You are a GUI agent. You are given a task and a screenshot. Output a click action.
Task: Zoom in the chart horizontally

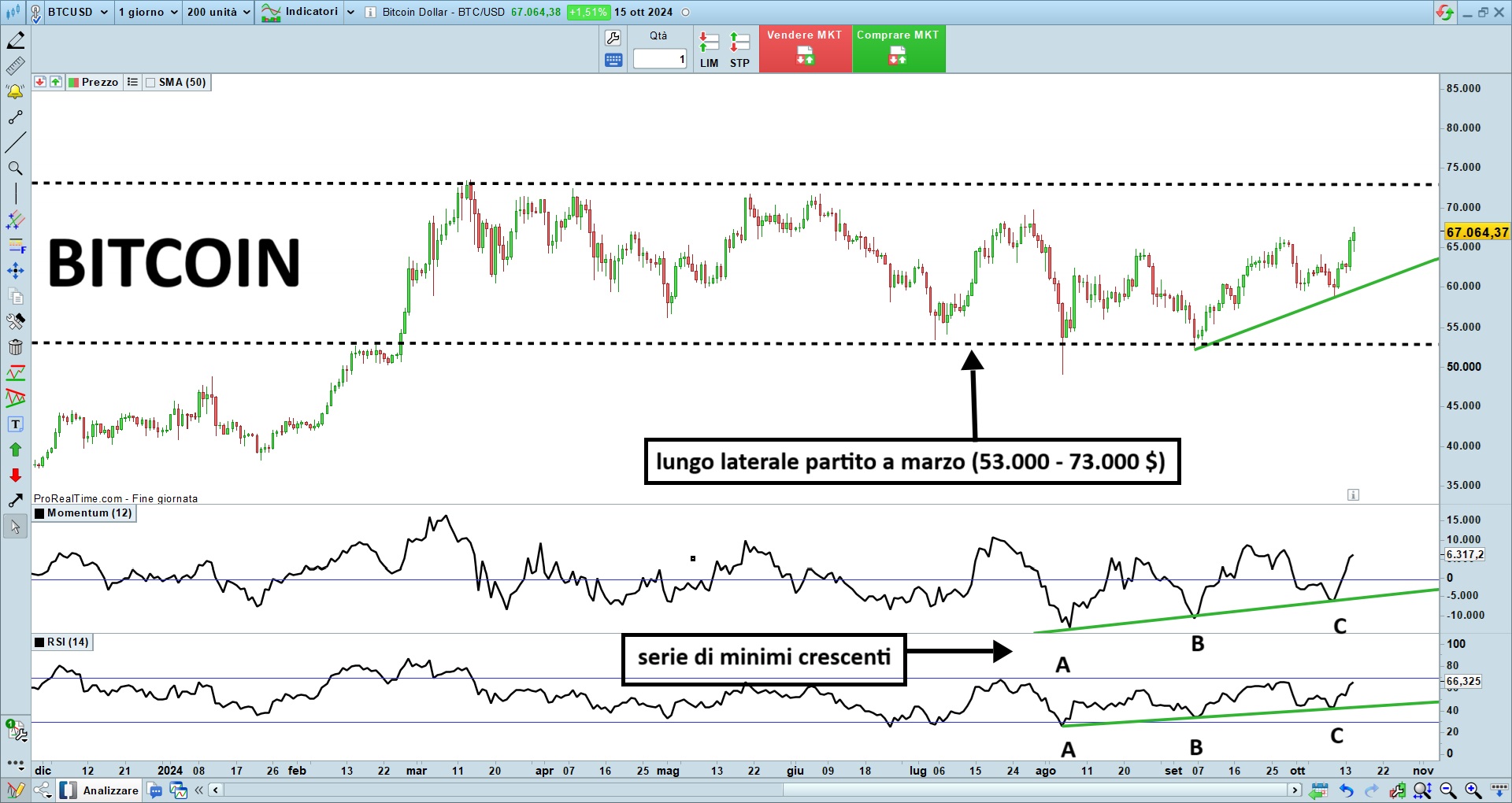coord(1473,790)
